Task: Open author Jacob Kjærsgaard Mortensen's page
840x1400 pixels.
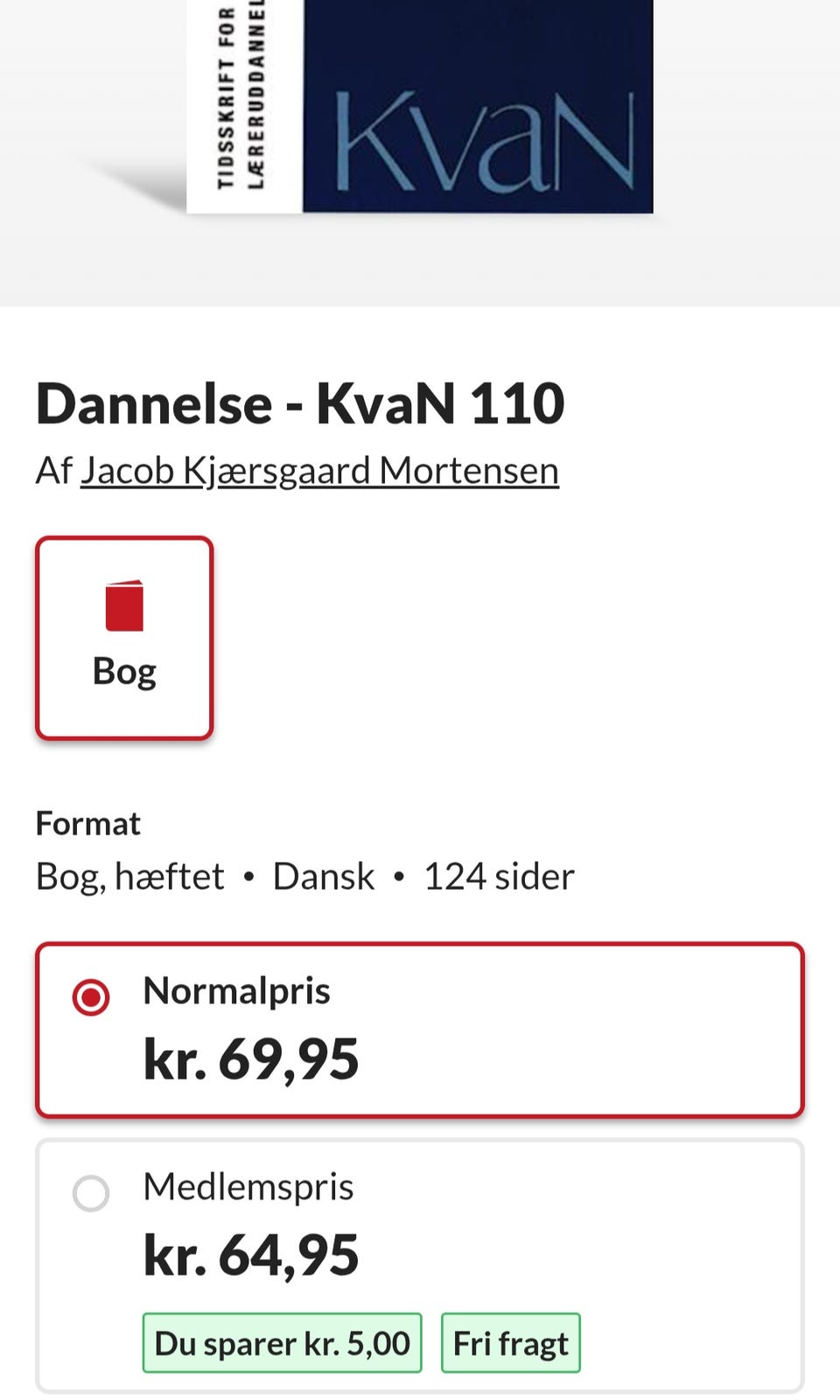Action: coord(319,471)
